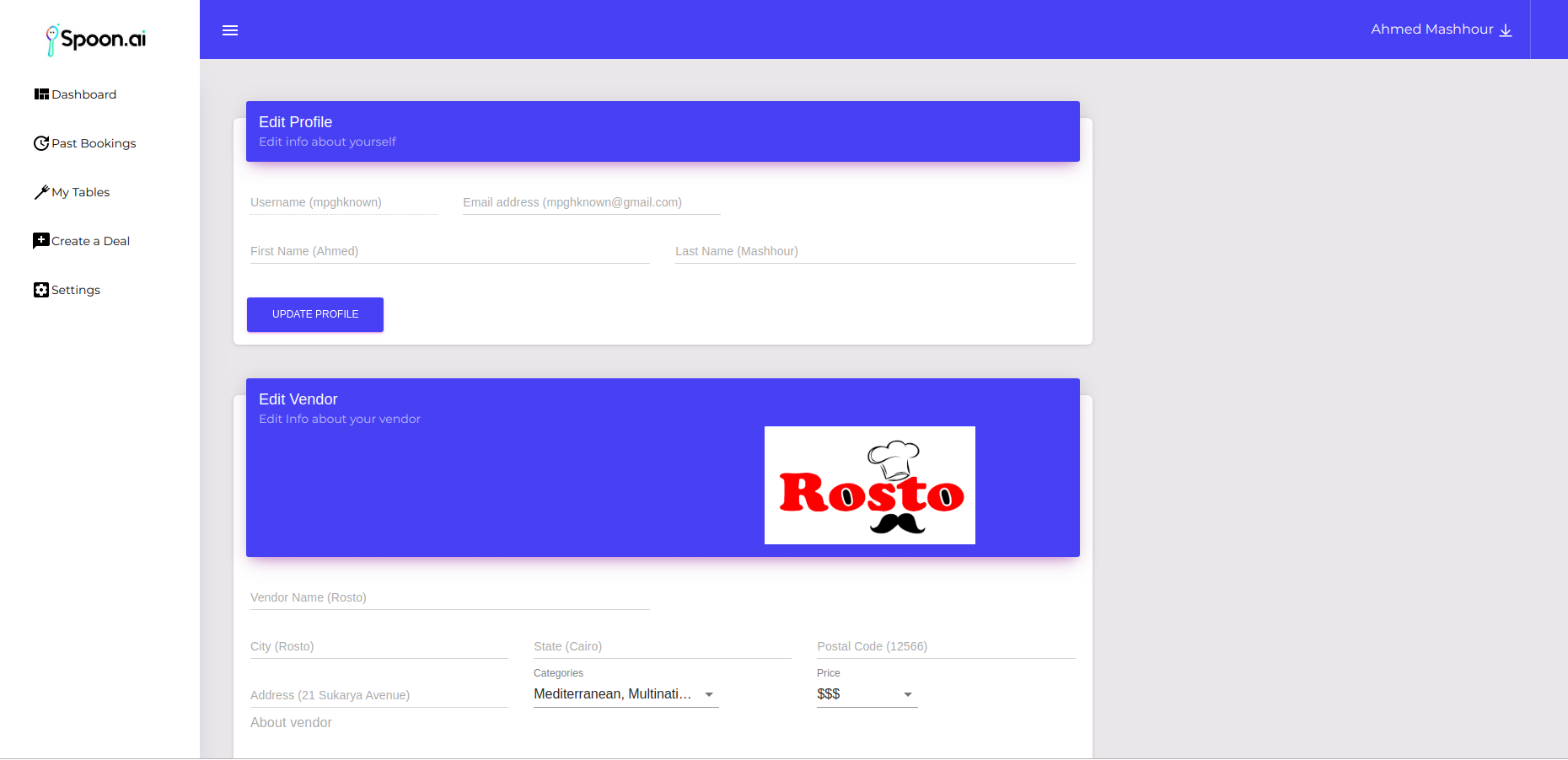1568x760 pixels.
Task: Open the Ahmed Mashhour user menu
Action: [1442, 29]
